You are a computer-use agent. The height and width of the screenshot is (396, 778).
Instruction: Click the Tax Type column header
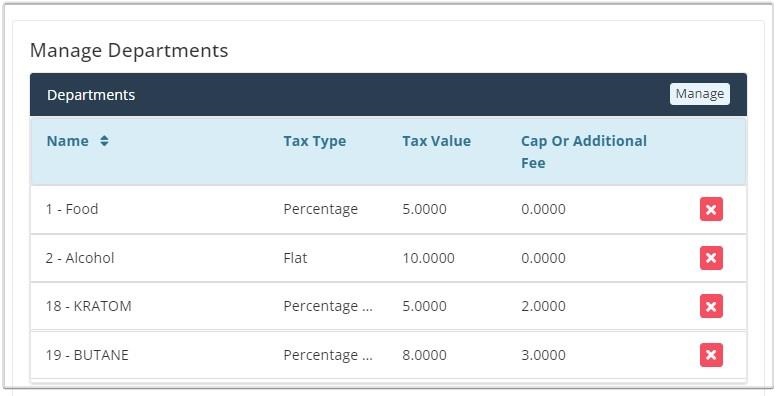(x=315, y=141)
